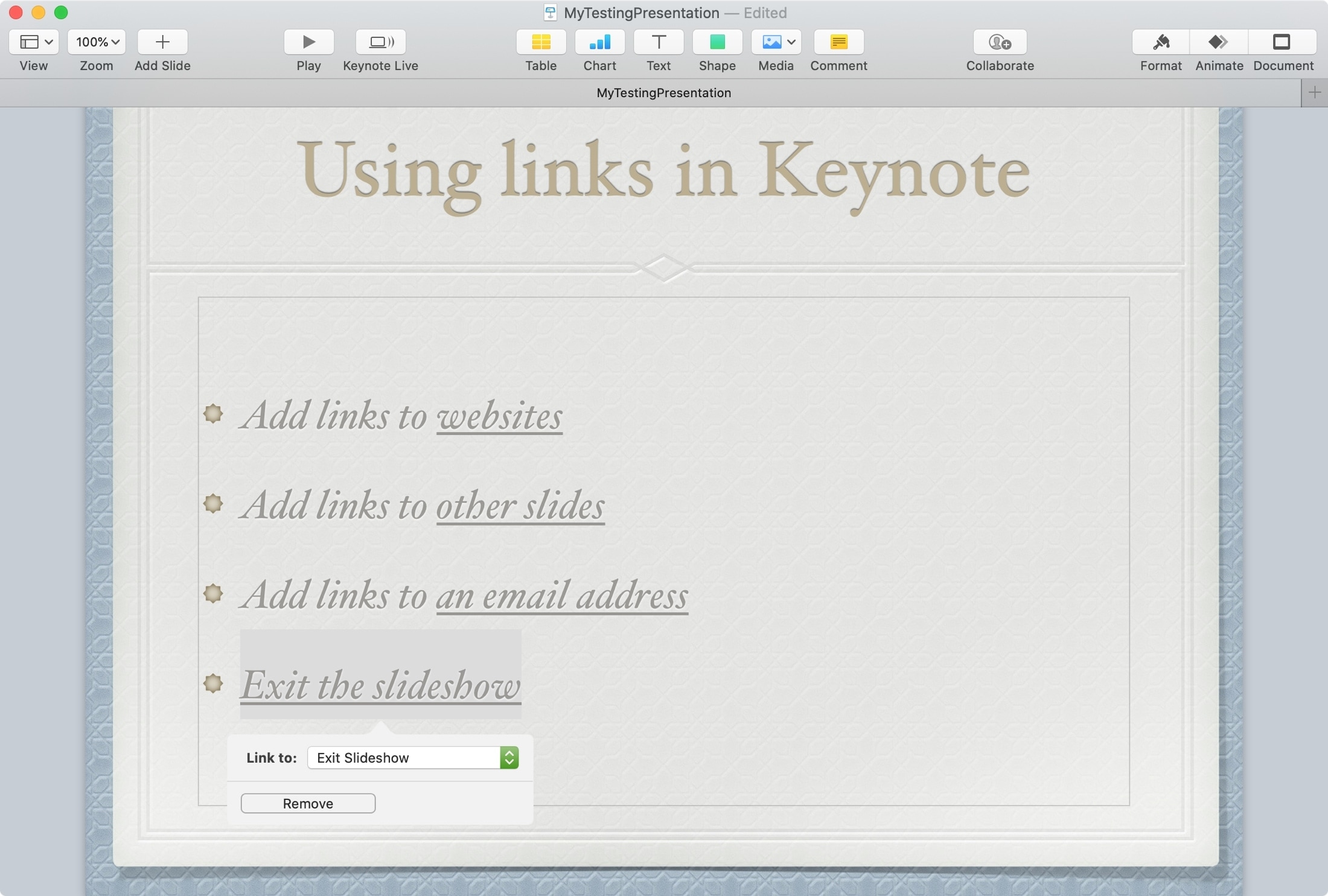Add a Comment
Screen dimensions: 1328x896
[x=838, y=42]
